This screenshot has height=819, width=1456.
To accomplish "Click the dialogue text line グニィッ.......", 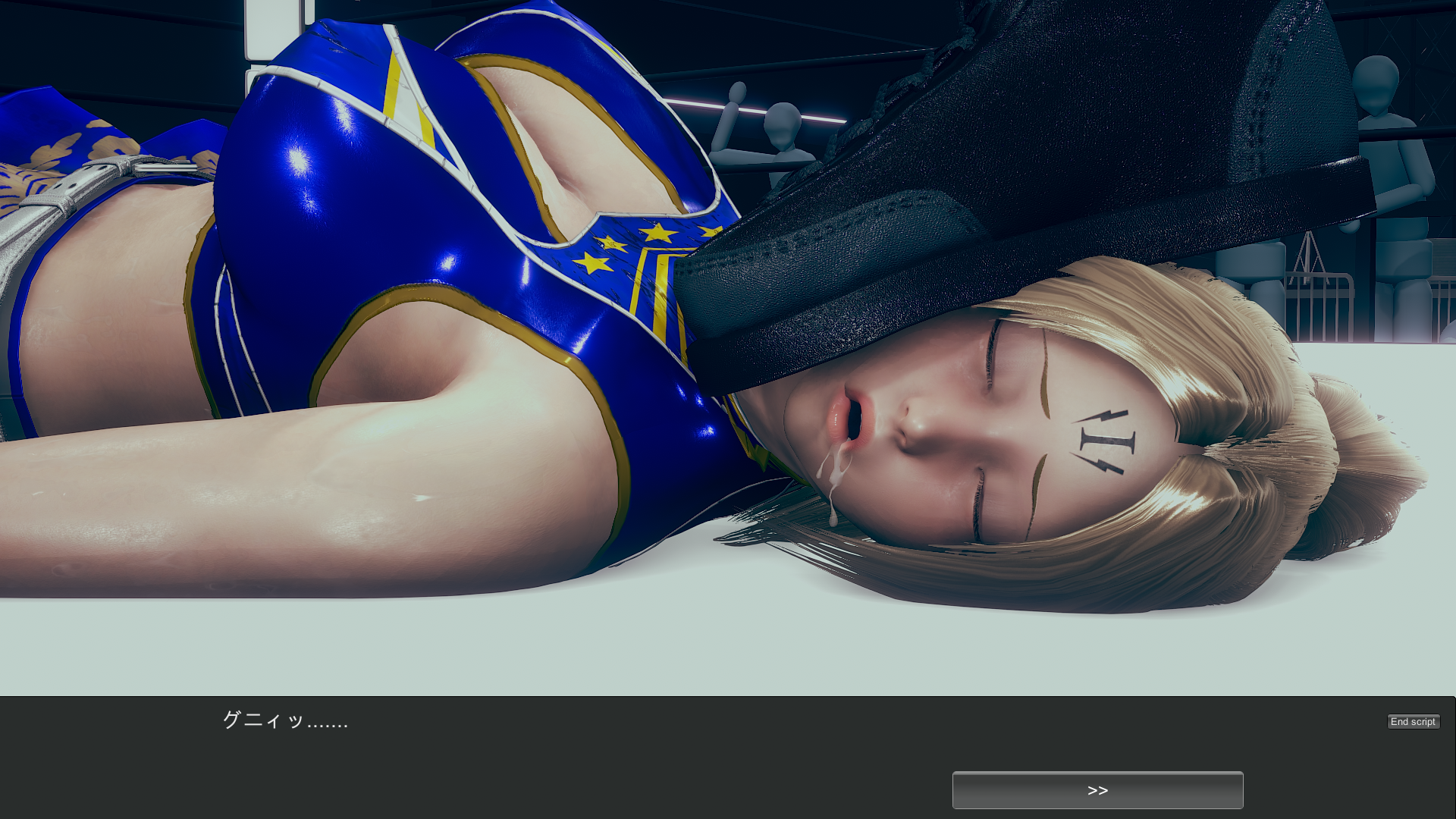I will point(285,720).
